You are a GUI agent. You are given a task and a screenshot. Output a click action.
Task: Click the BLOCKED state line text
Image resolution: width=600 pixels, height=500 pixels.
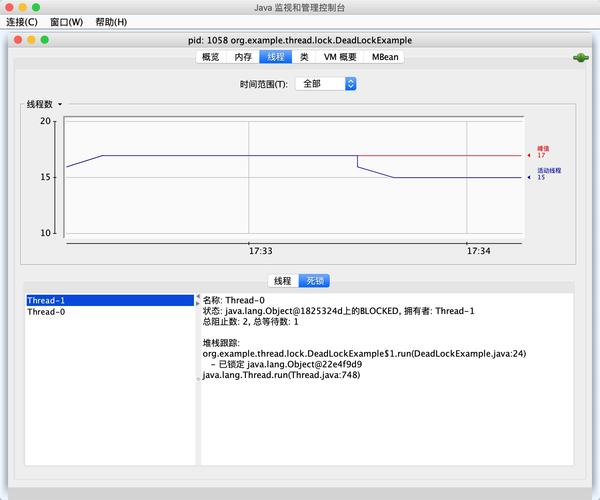pyautogui.click(x=338, y=311)
